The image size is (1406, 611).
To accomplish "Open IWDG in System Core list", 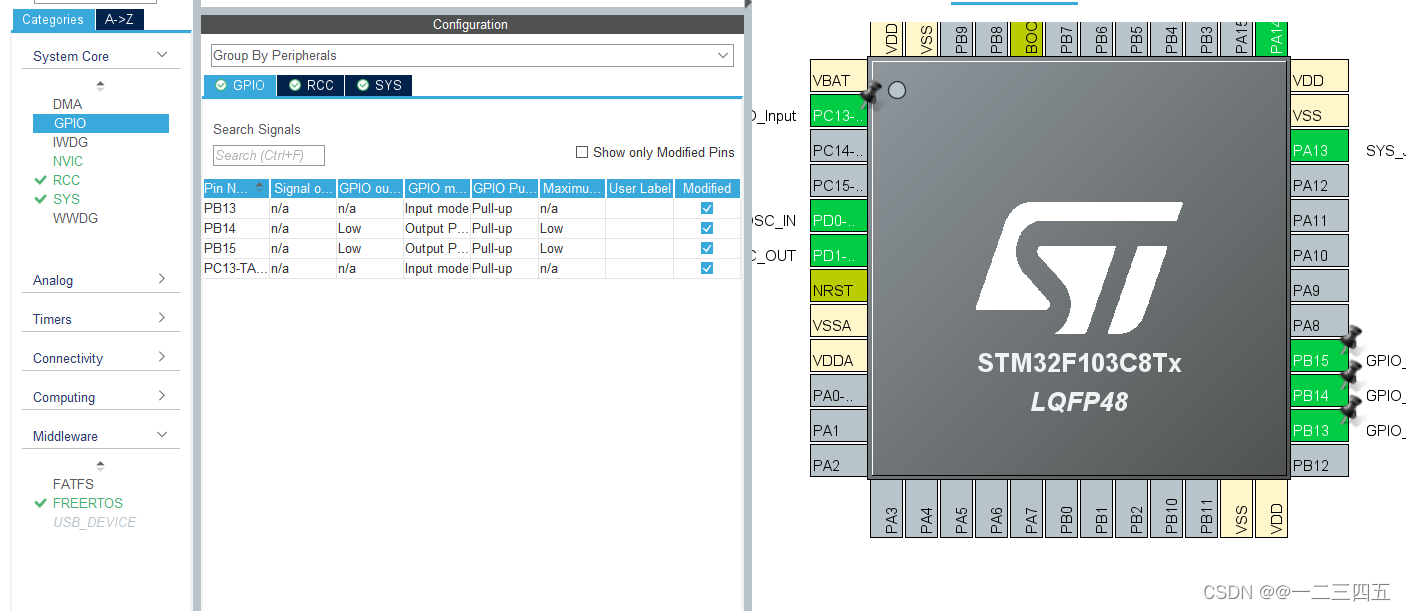I will click(70, 142).
